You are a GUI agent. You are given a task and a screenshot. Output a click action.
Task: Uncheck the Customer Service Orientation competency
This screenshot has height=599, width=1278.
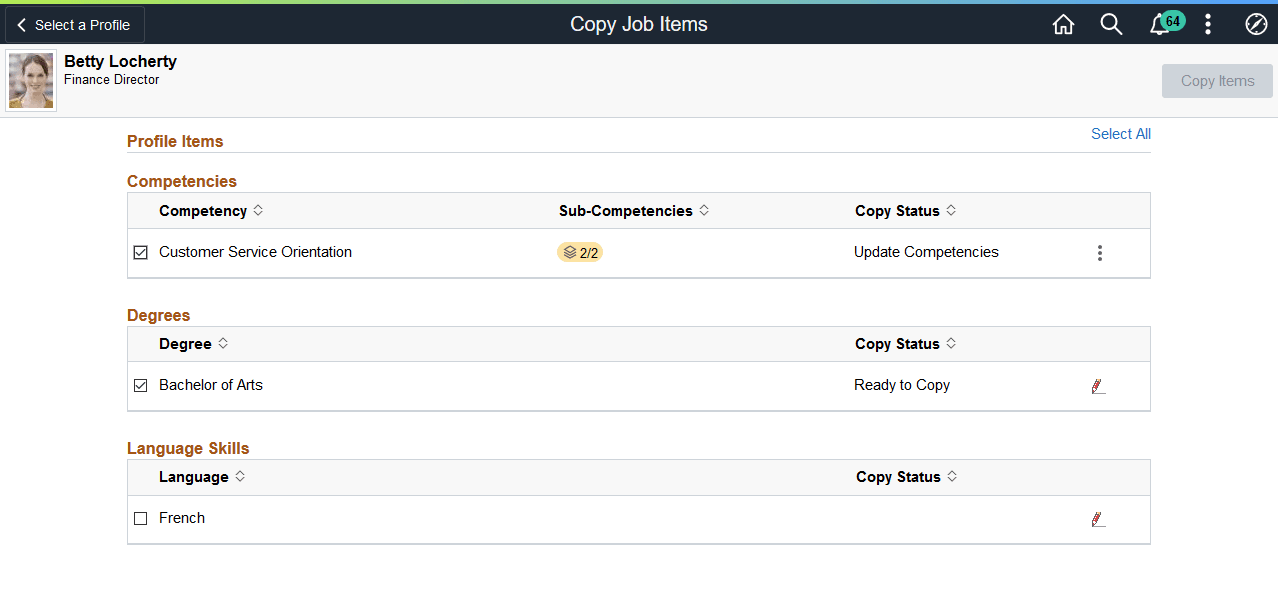coord(140,252)
